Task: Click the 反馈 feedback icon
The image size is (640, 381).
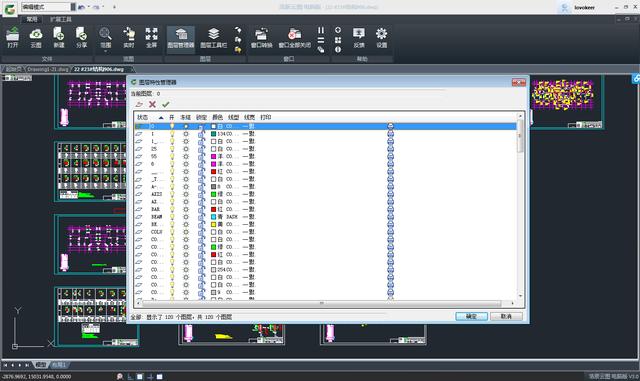Action: [x=359, y=37]
